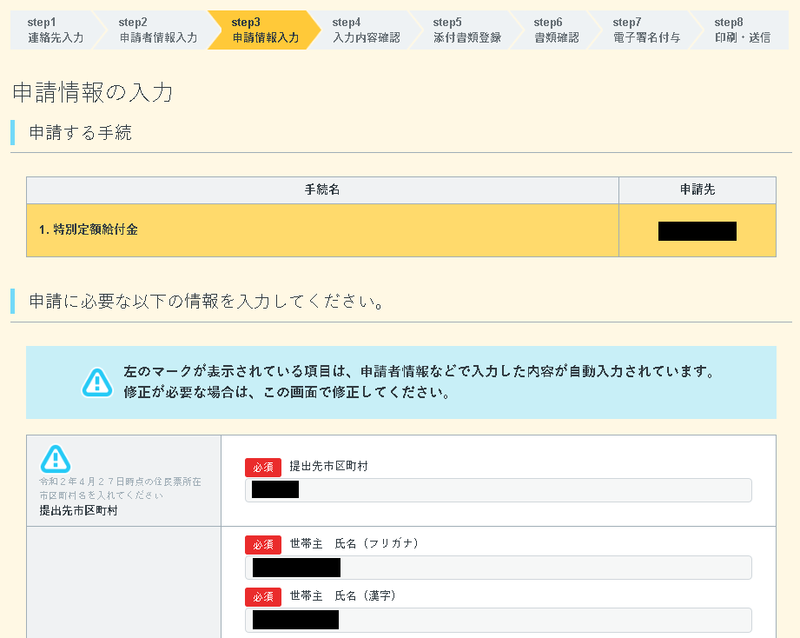Click field label 世帯主 氏名(フリガナ)
Image resolution: width=800 pixels, height=638 pixels.
[355, 544]
